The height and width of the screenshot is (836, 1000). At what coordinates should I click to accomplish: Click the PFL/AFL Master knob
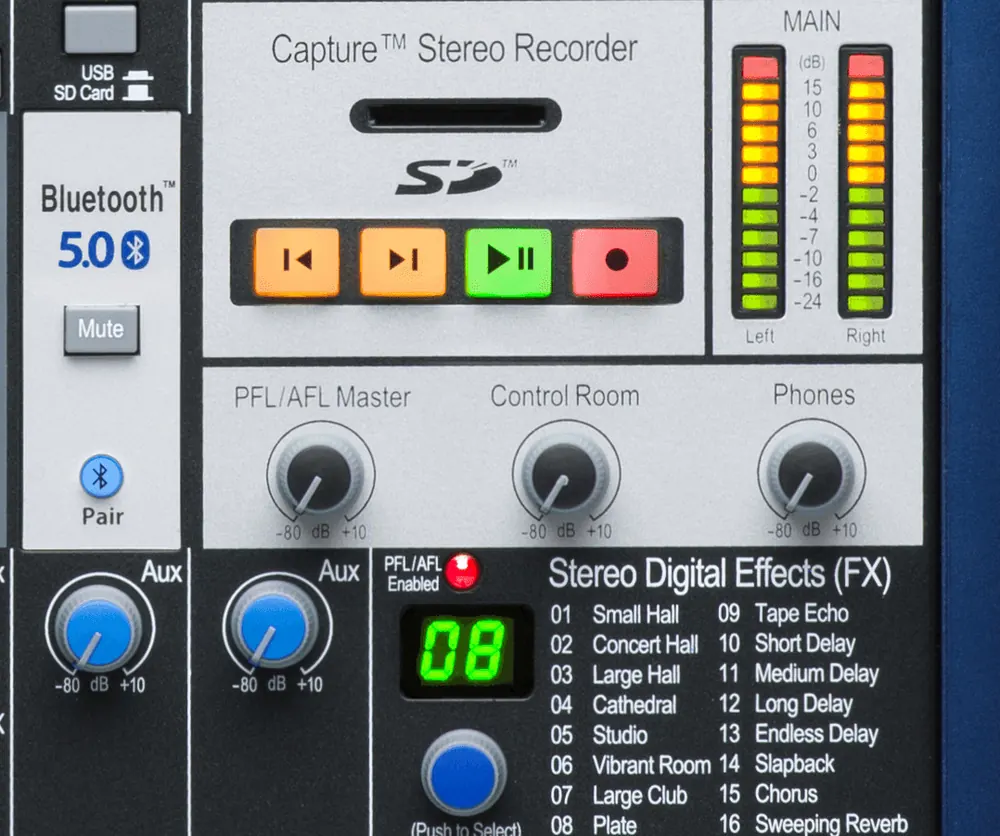319,477
